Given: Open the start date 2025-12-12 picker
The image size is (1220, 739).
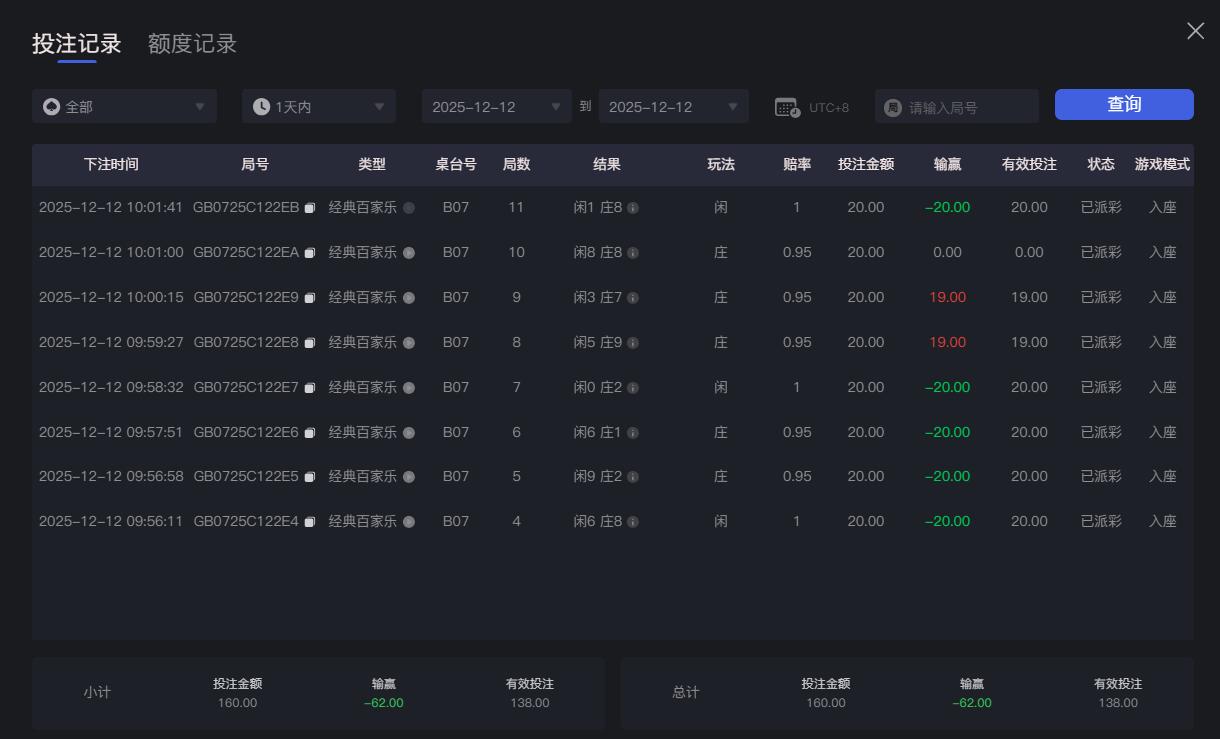Looking at the screenshot, I should click(496, 105).
